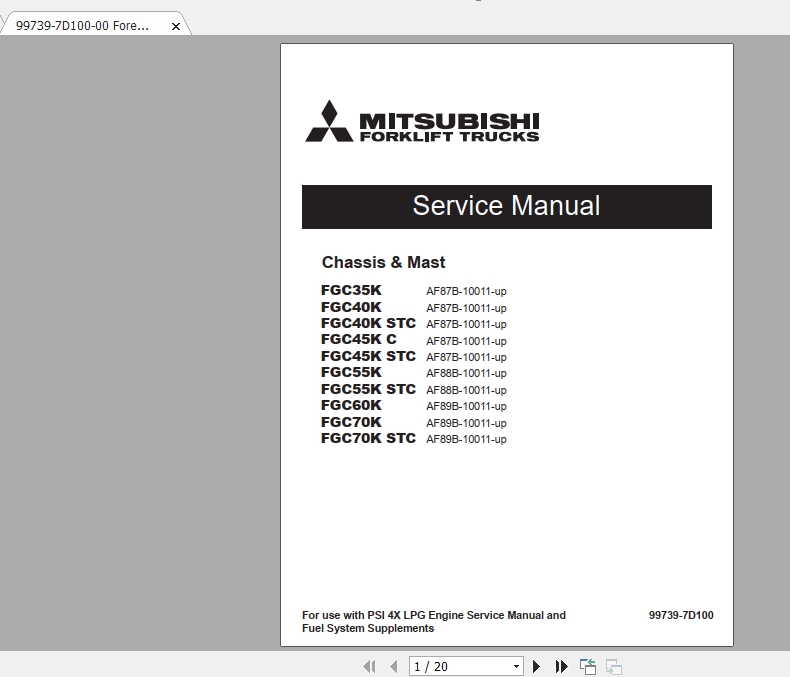The height and width of the screenshot is (677, 790).
Task: Click the FGC60K model name
Action: click(351, 405)
